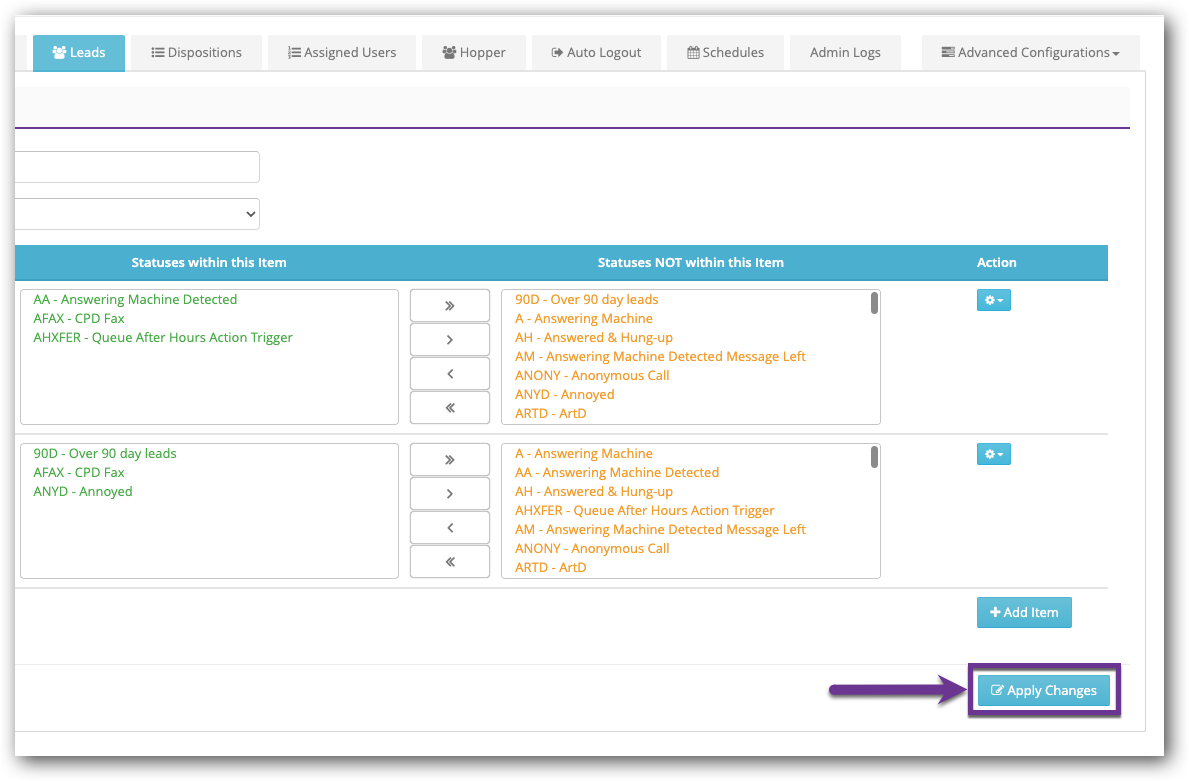Expand Advanced Configurations dropdown tab

(1030, 53)
